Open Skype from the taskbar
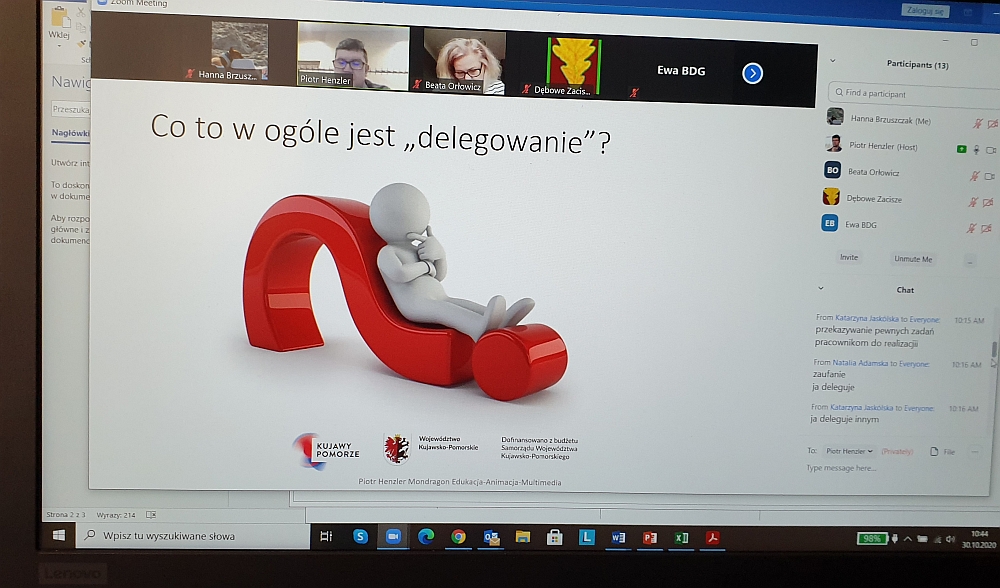1000x588 pixels. coord(360,537)
